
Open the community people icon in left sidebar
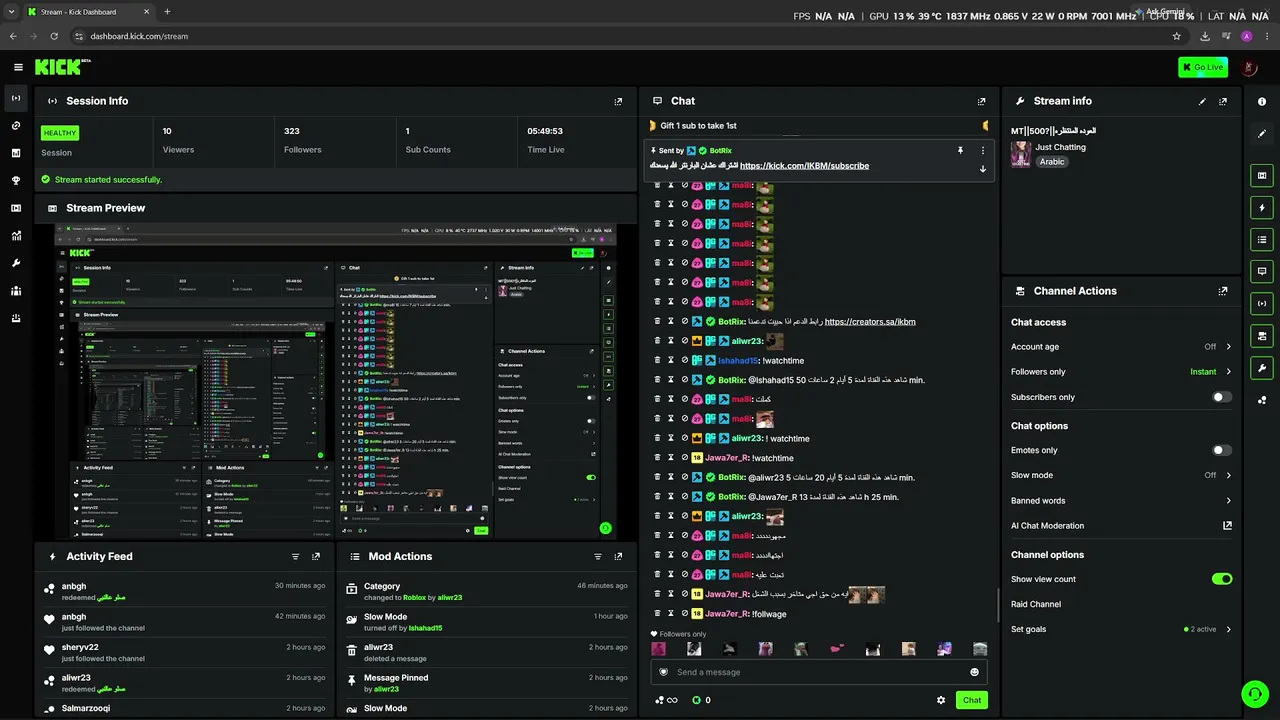[16, 291]
